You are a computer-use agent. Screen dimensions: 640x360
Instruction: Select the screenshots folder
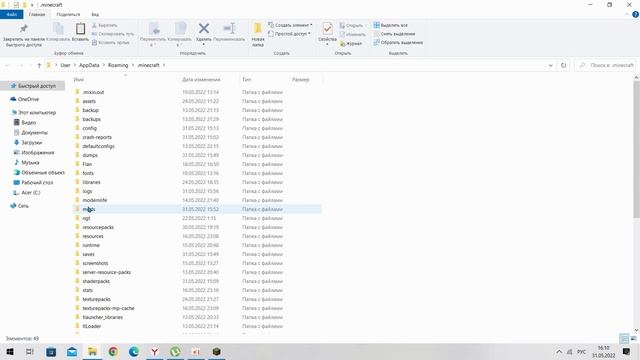(x=96, y=263)
